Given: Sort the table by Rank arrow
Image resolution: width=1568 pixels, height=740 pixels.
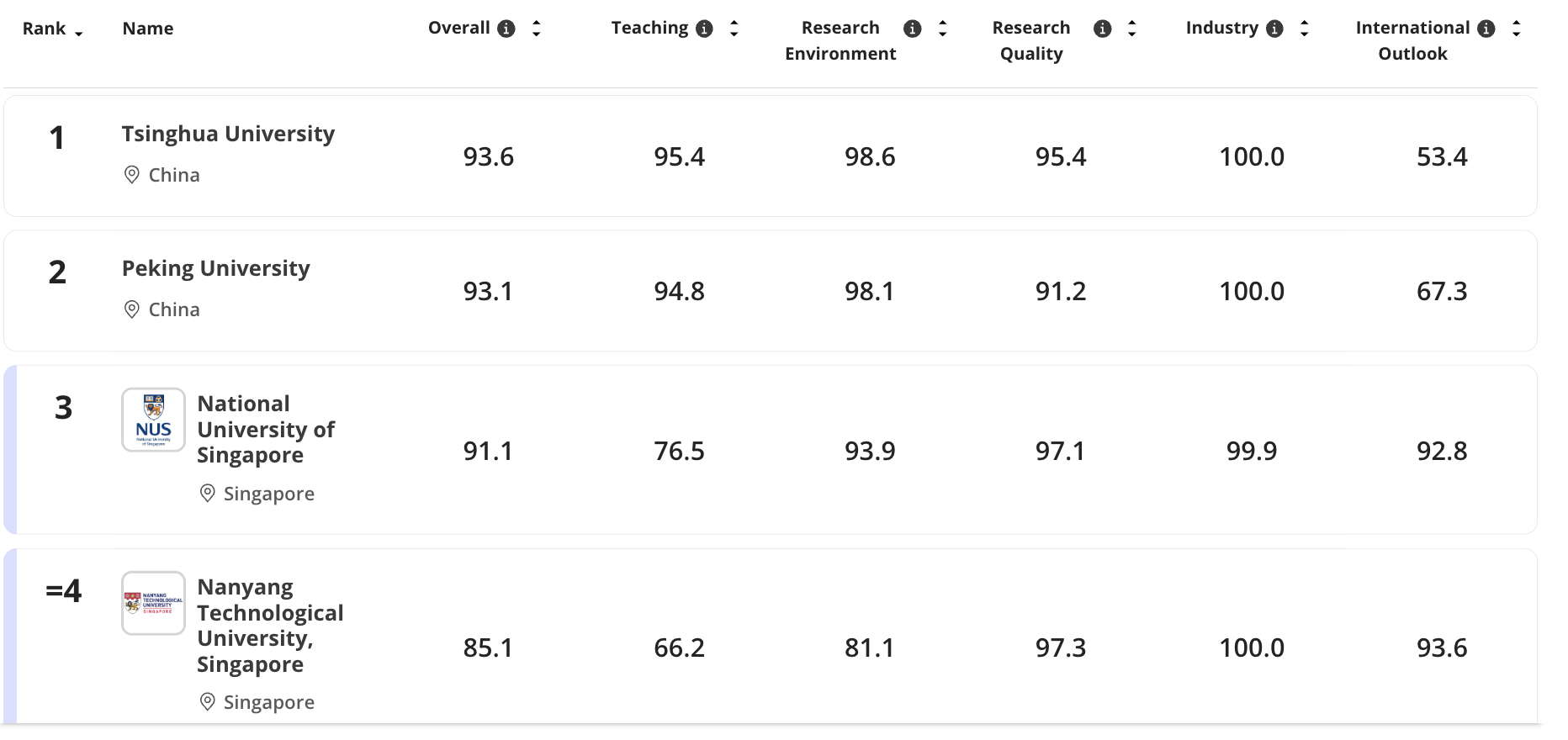Looking at the screenshot, I should [x=78, y=32].
